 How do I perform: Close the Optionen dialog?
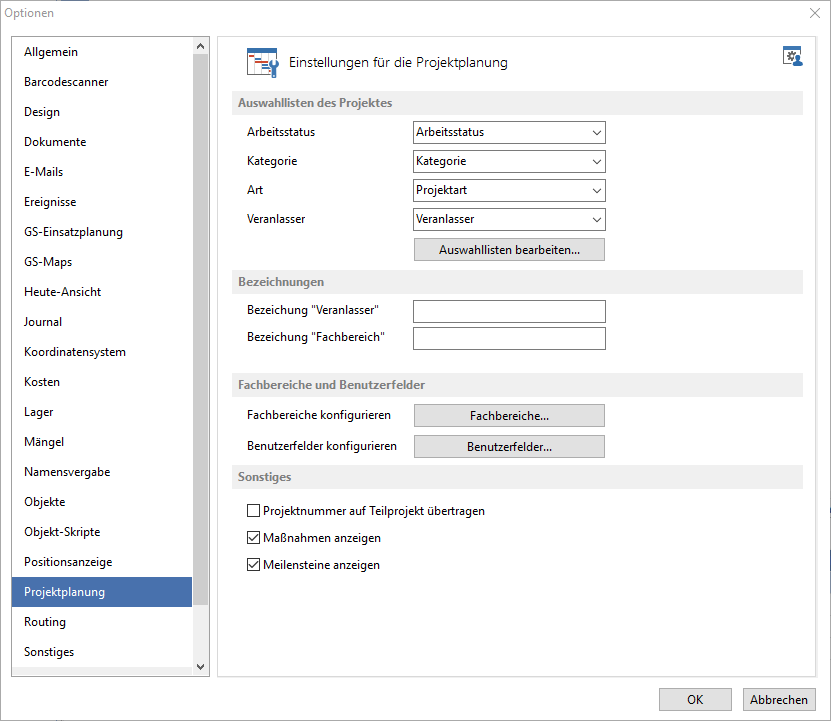click(815, 13)
